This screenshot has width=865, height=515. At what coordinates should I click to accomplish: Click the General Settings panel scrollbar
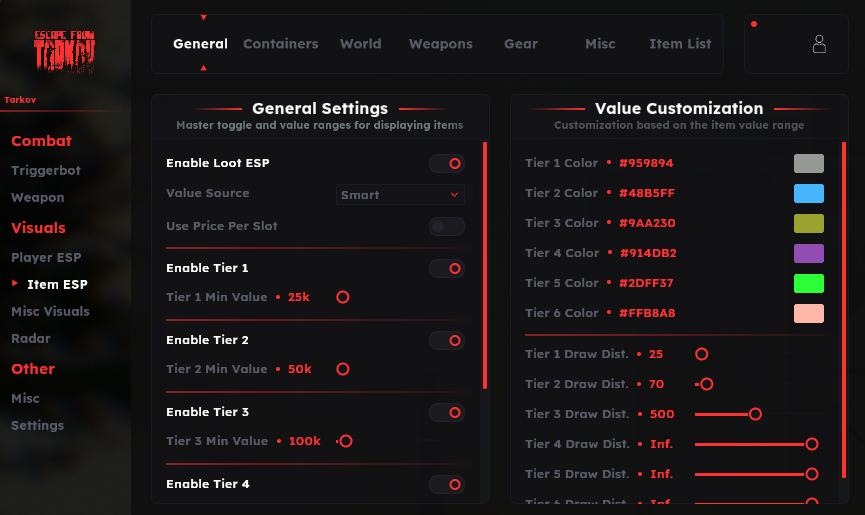[x=485, y=265]
